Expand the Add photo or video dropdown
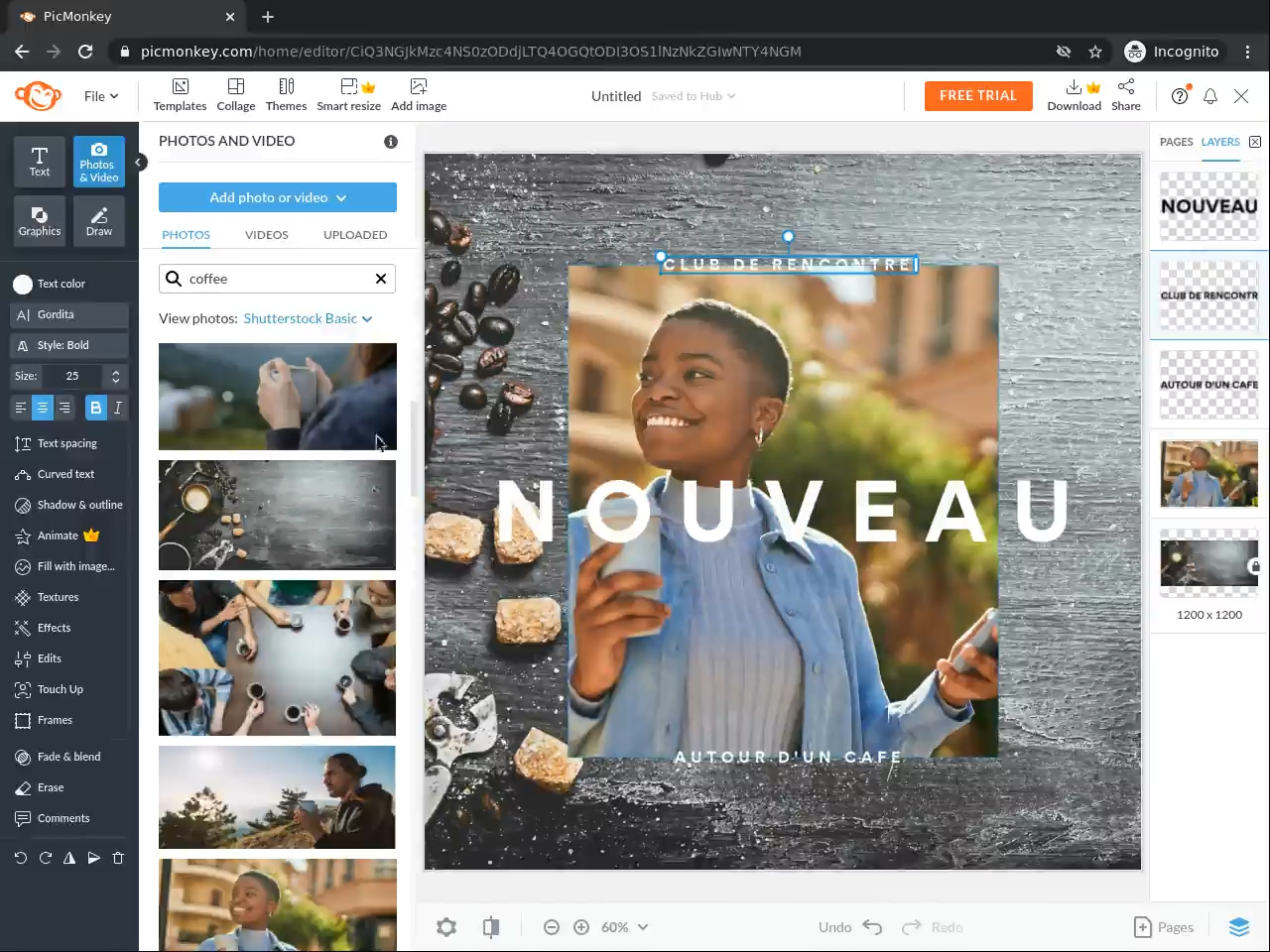The width and height of the screenshot is (1270, 952). (278, 197)
